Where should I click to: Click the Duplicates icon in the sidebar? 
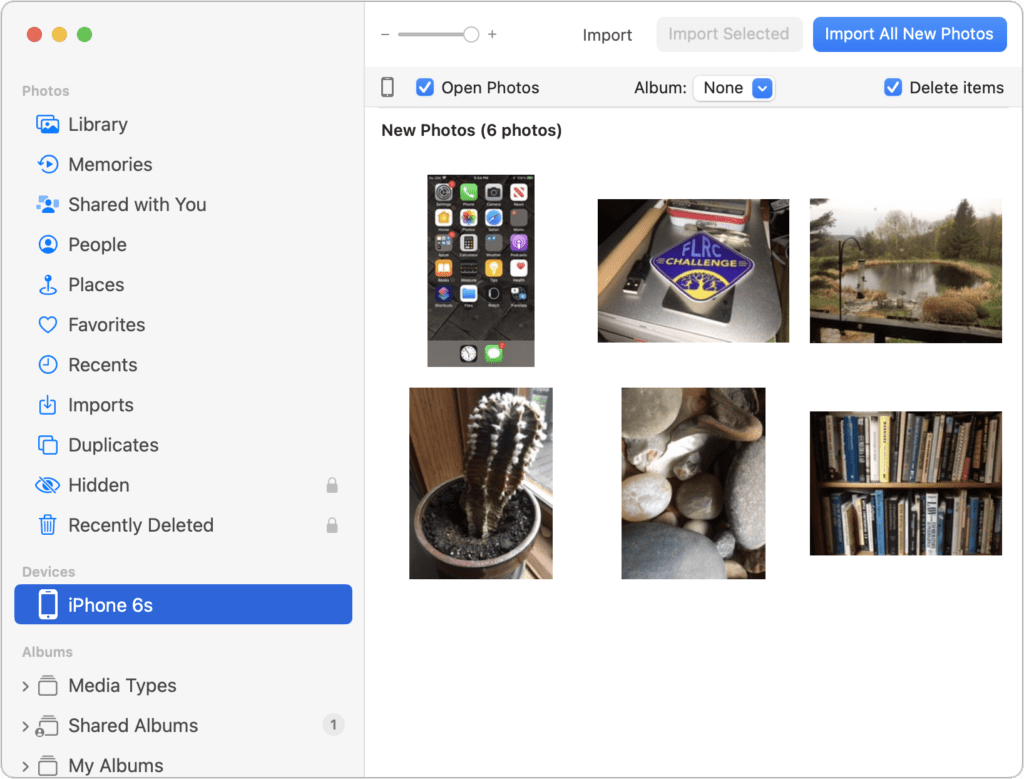tap(47, 445)
